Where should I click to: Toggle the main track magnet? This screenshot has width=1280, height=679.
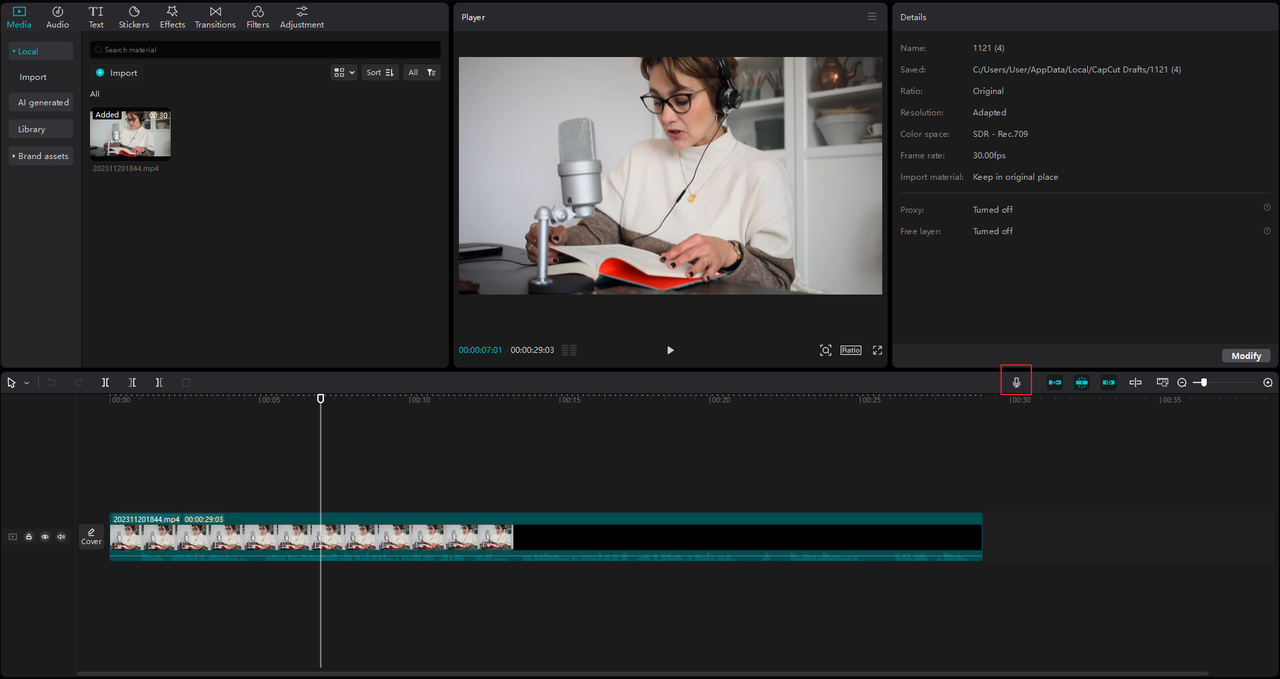(x=1055, y=383)
